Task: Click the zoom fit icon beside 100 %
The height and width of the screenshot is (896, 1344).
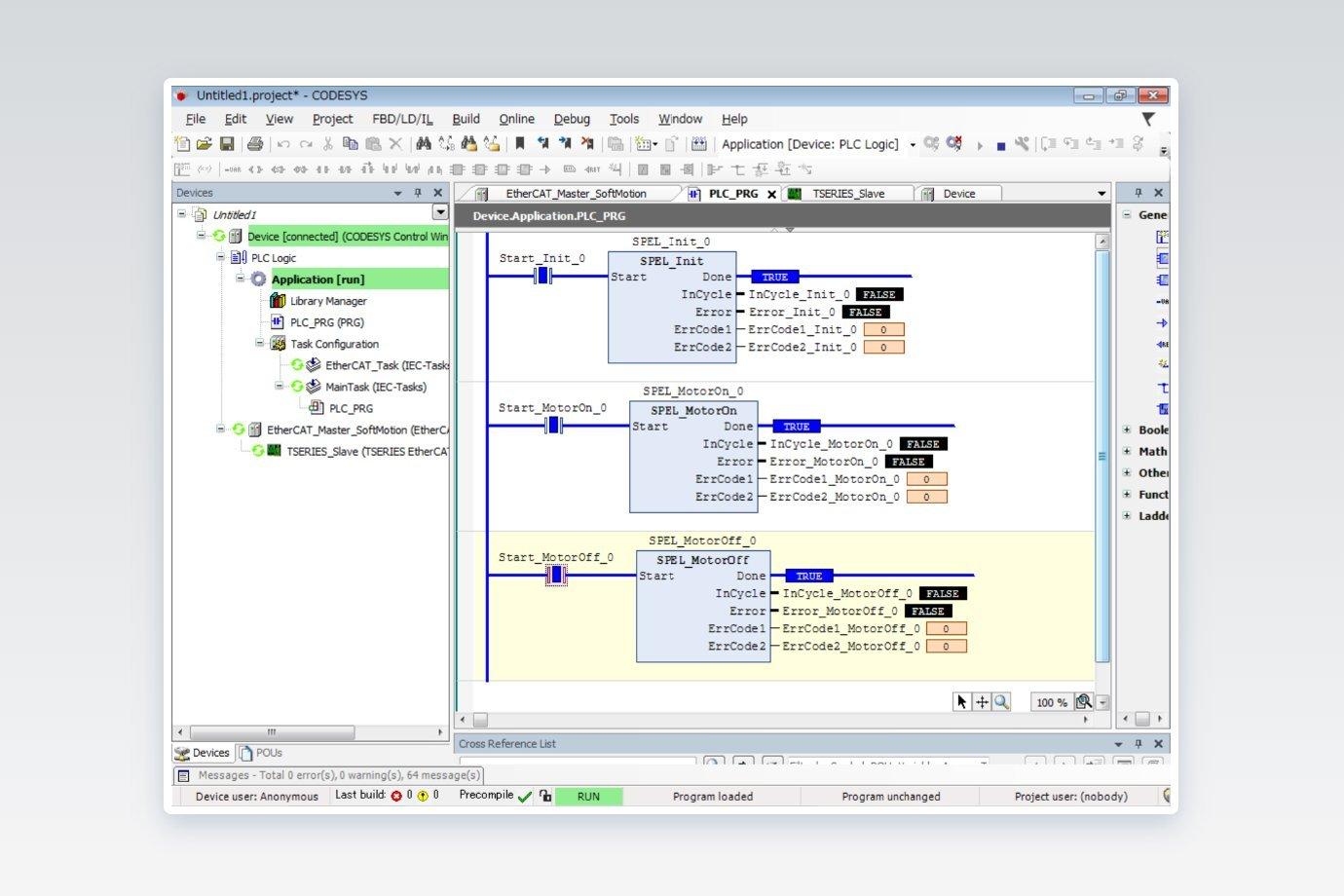Action: 1084,702
